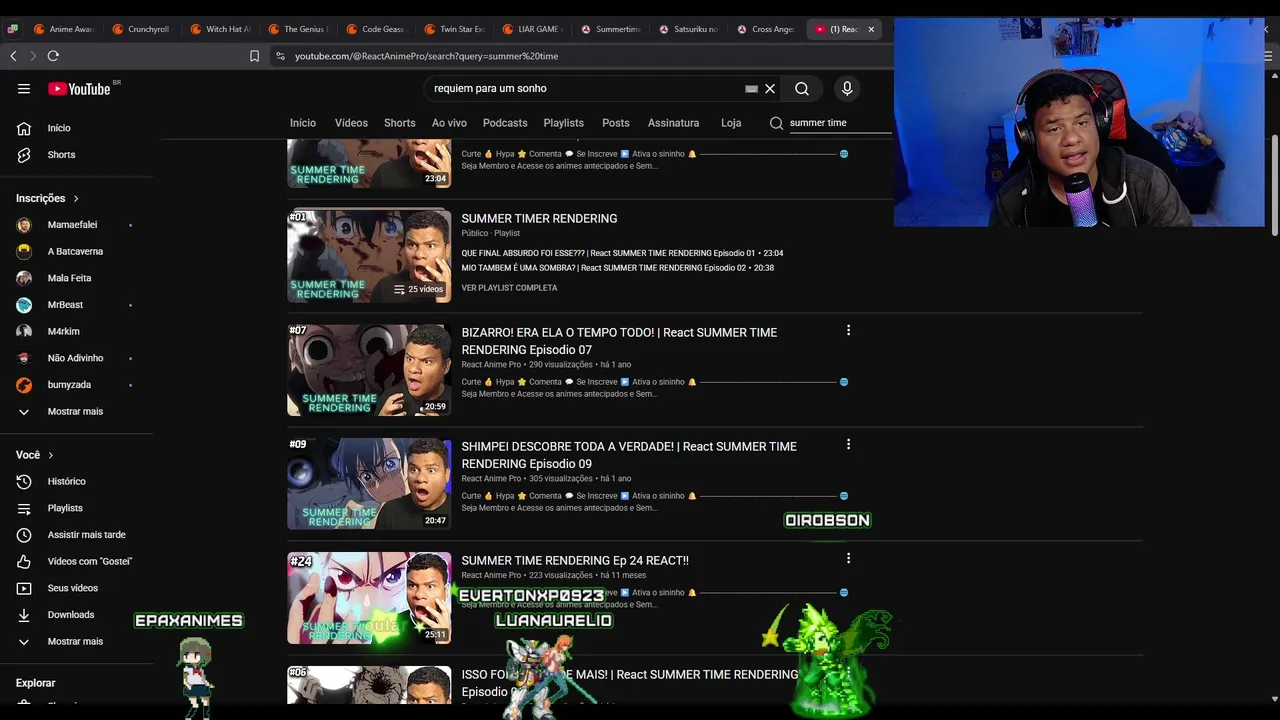Open SUMMER TIME RENDERING playlist title

pos(539,218)
